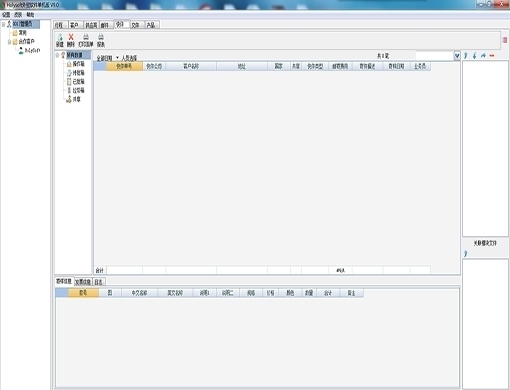This screenshot has height=390, width=510.
Task: Click the blue up arrow icon
Action: 466,55
